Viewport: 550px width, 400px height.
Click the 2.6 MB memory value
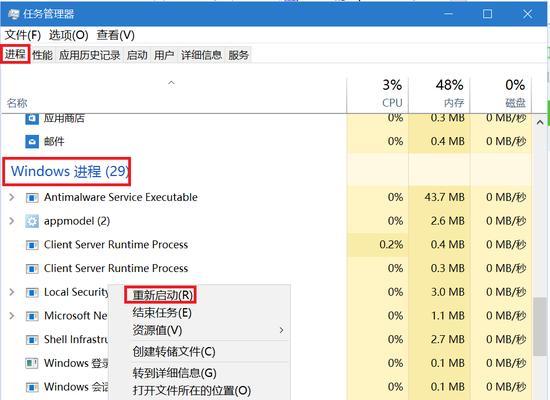(448, 221)
